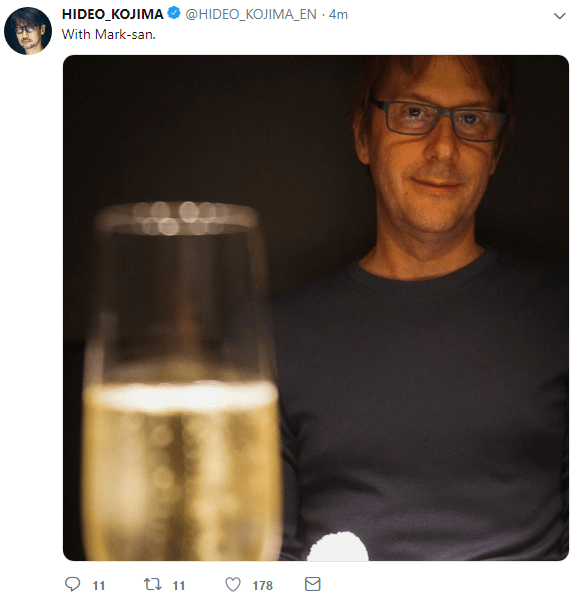Click the 178 likes count
Screen dimensions: 577x598
(x=263, y=585)
